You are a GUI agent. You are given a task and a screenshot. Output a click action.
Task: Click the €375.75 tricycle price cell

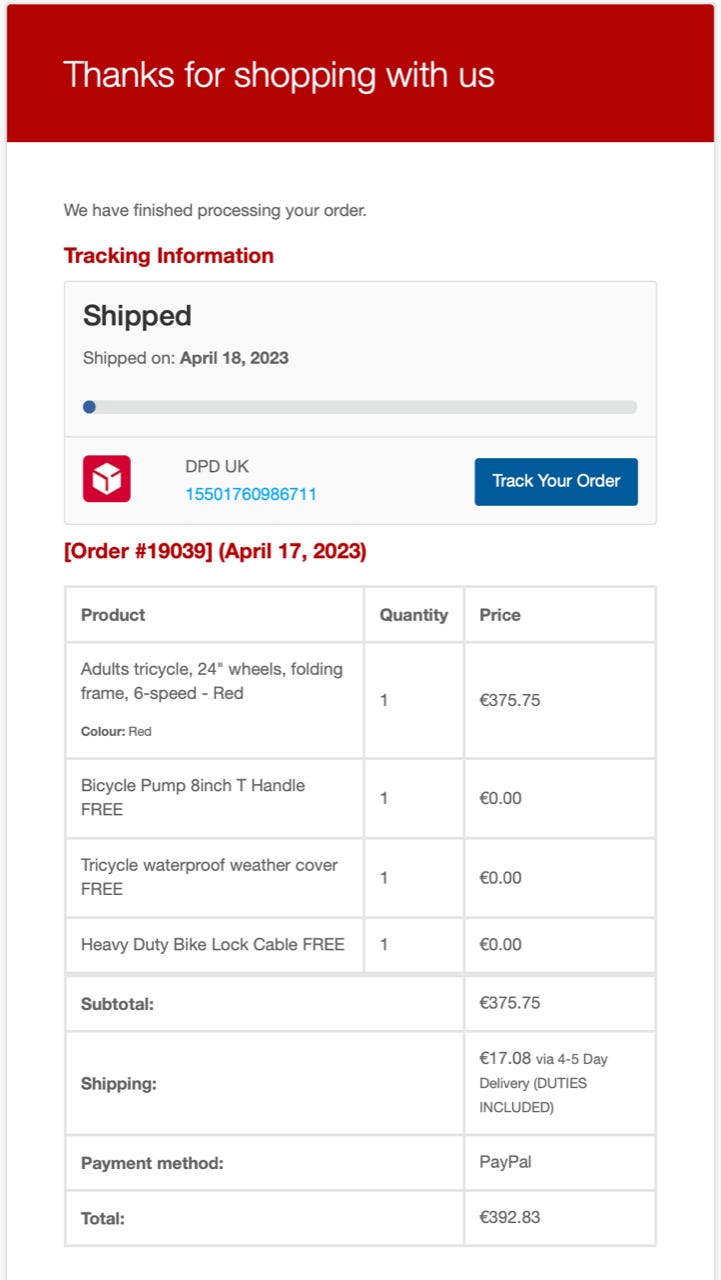click(x=510, y=700)
